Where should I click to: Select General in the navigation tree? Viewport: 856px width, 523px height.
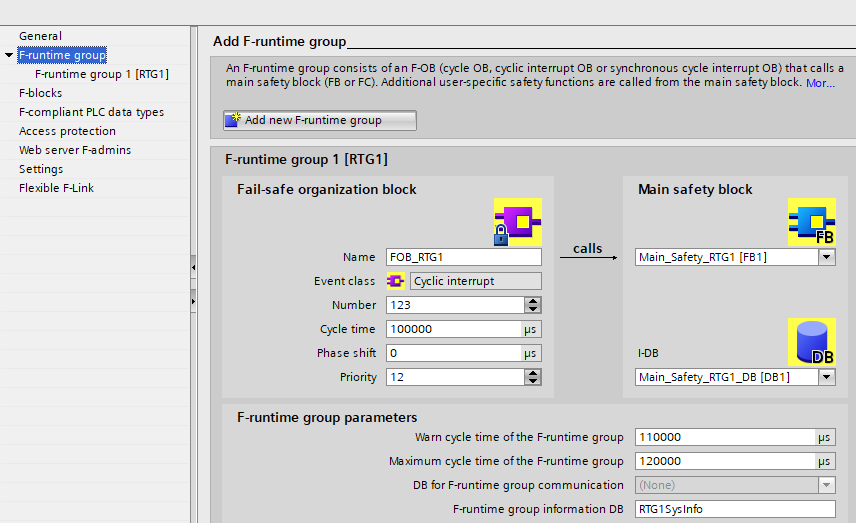coord(40,36)
